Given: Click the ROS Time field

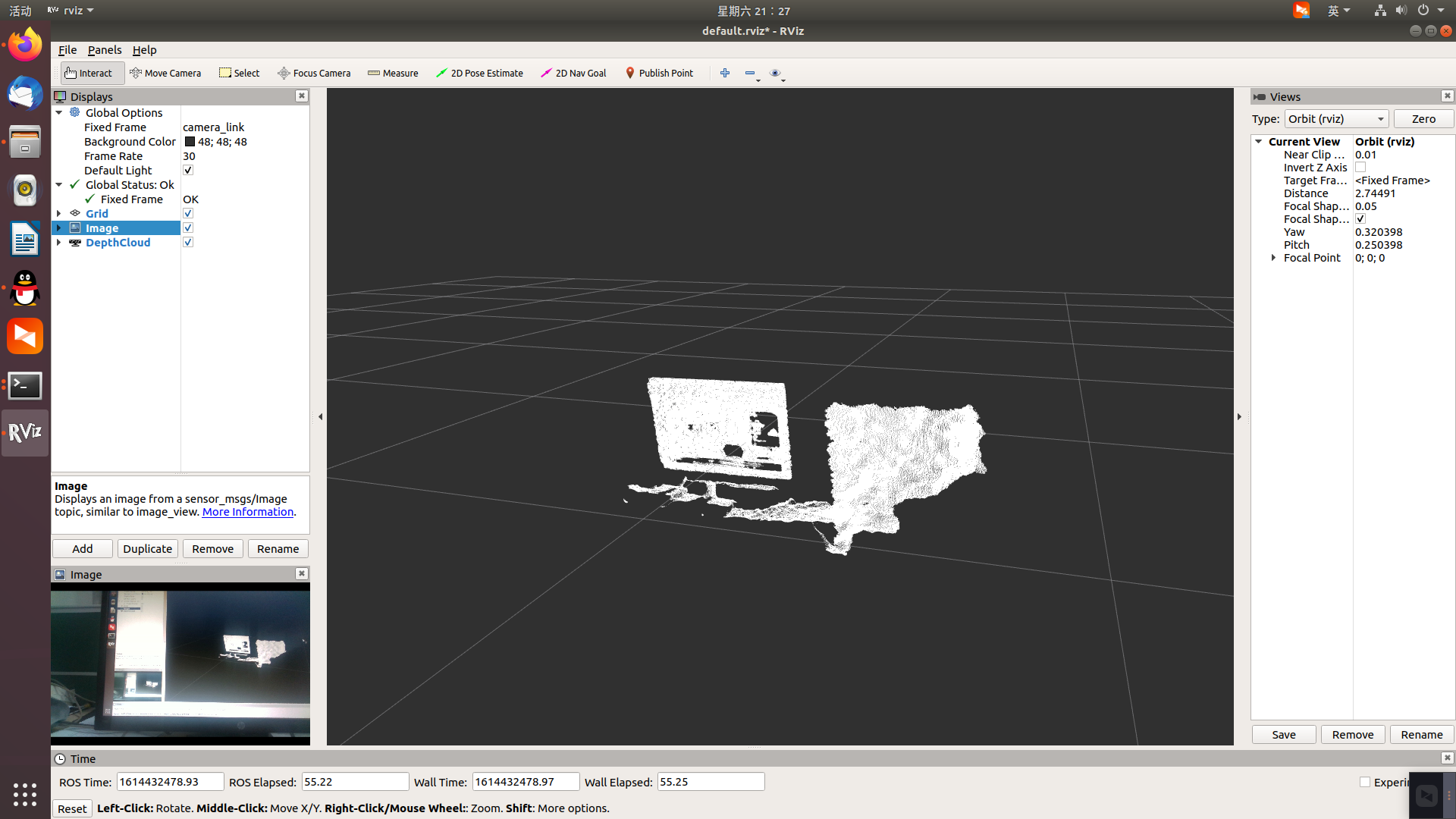Looking at the screenshot, I should tap(170, 782).
